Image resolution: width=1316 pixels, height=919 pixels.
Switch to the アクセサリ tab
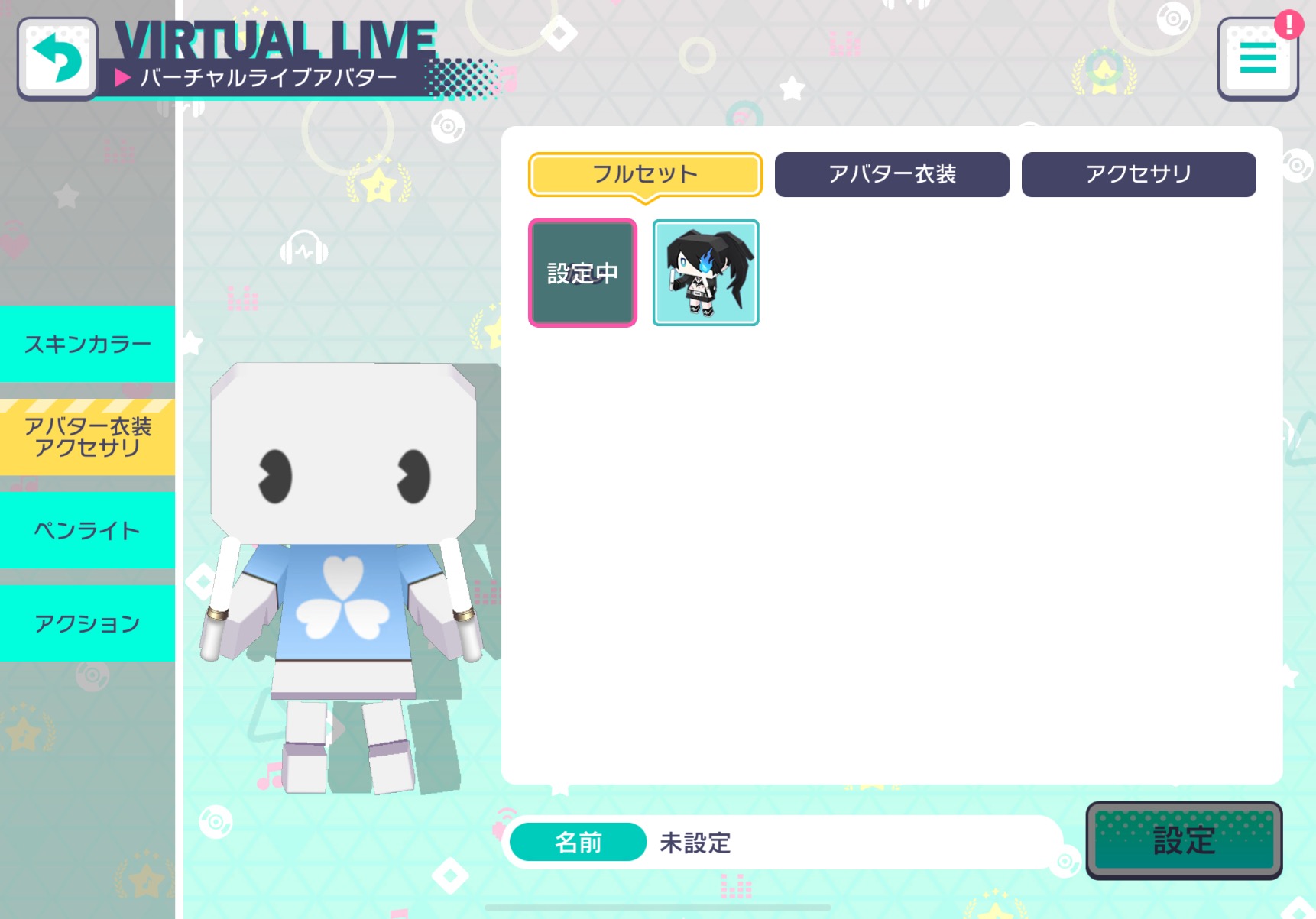(1139, 174)
